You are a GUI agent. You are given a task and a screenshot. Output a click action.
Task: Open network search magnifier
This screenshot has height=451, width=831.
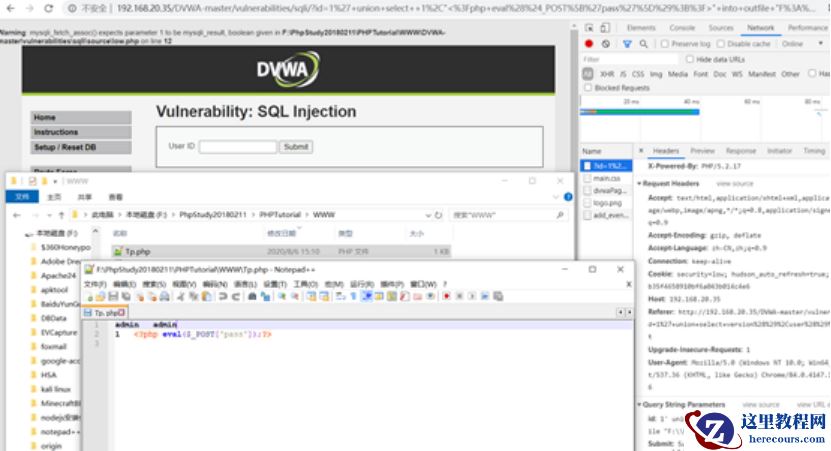tap(643, 44)
